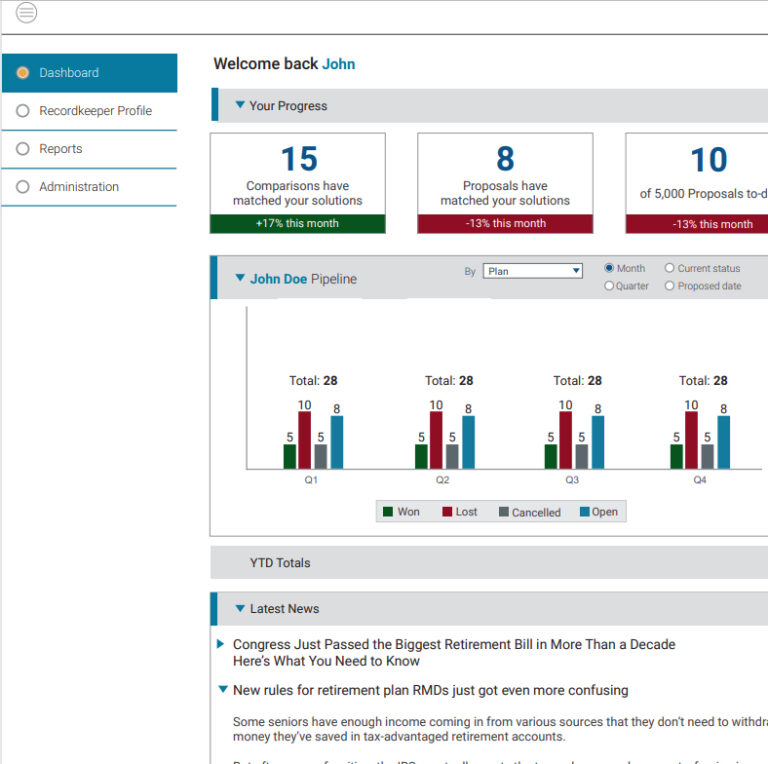Image resolution: width=768 pixels, height=764 pixels.
Task: Click the Reports circle icon
Action: pyautogui.click(x=23, y=149)
